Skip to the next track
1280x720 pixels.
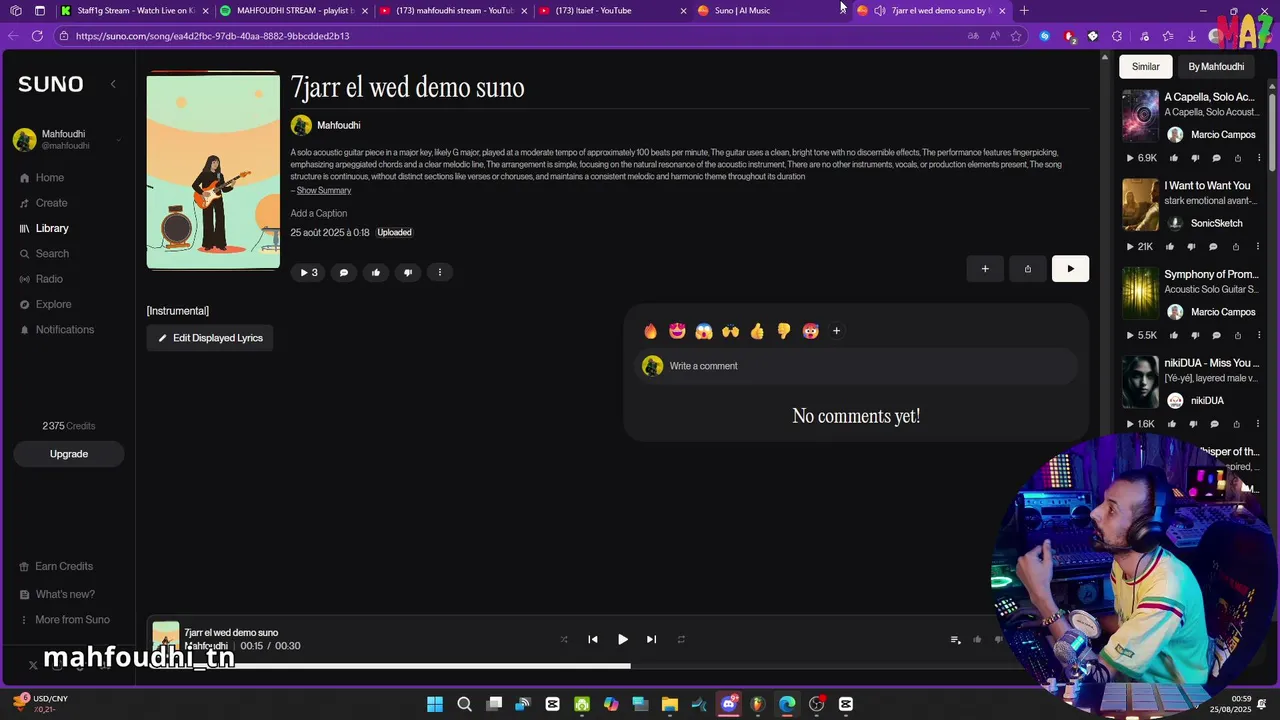(651, 640)
